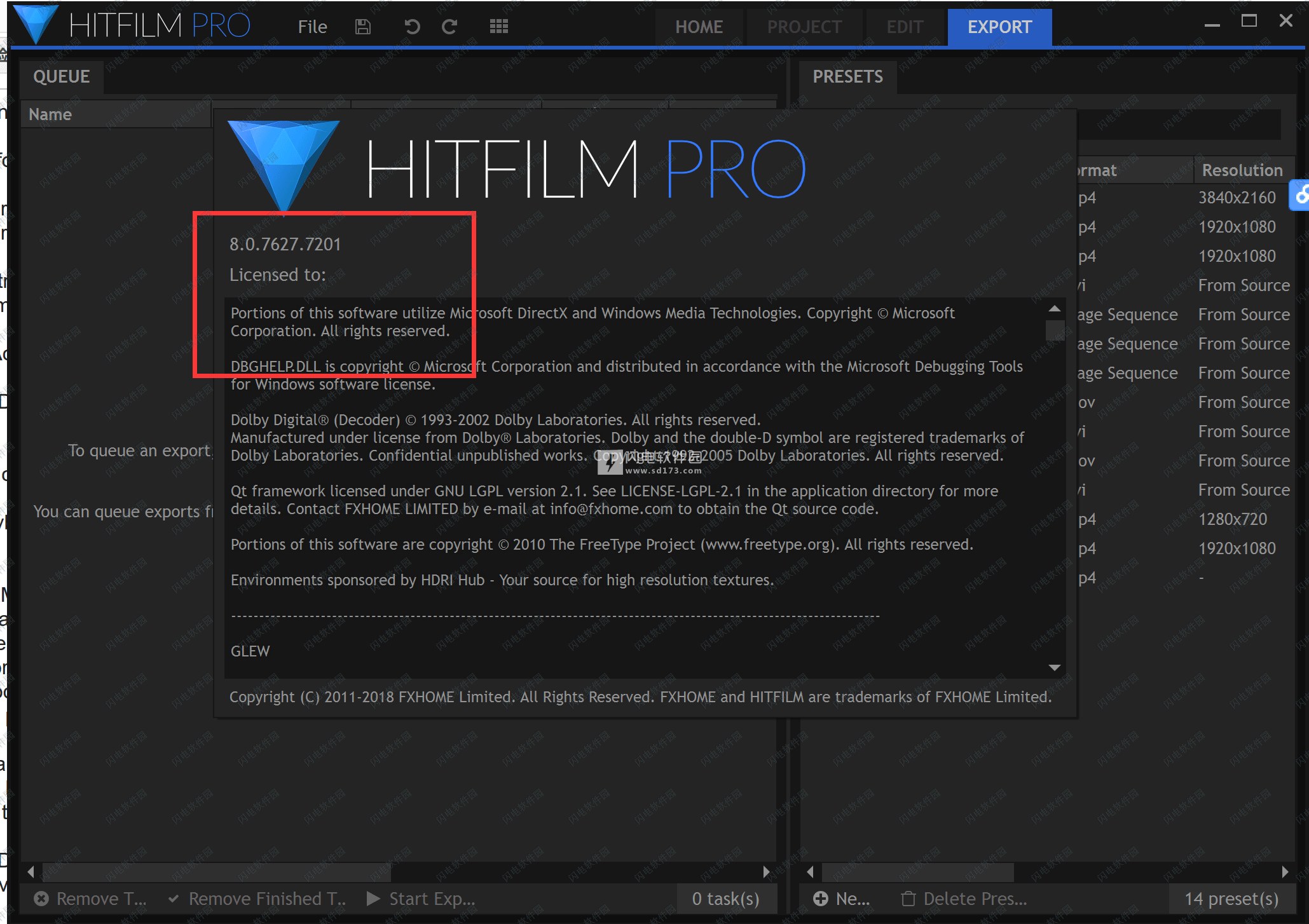
Task: Click the Remove Task button
Action: coord(90,899)
